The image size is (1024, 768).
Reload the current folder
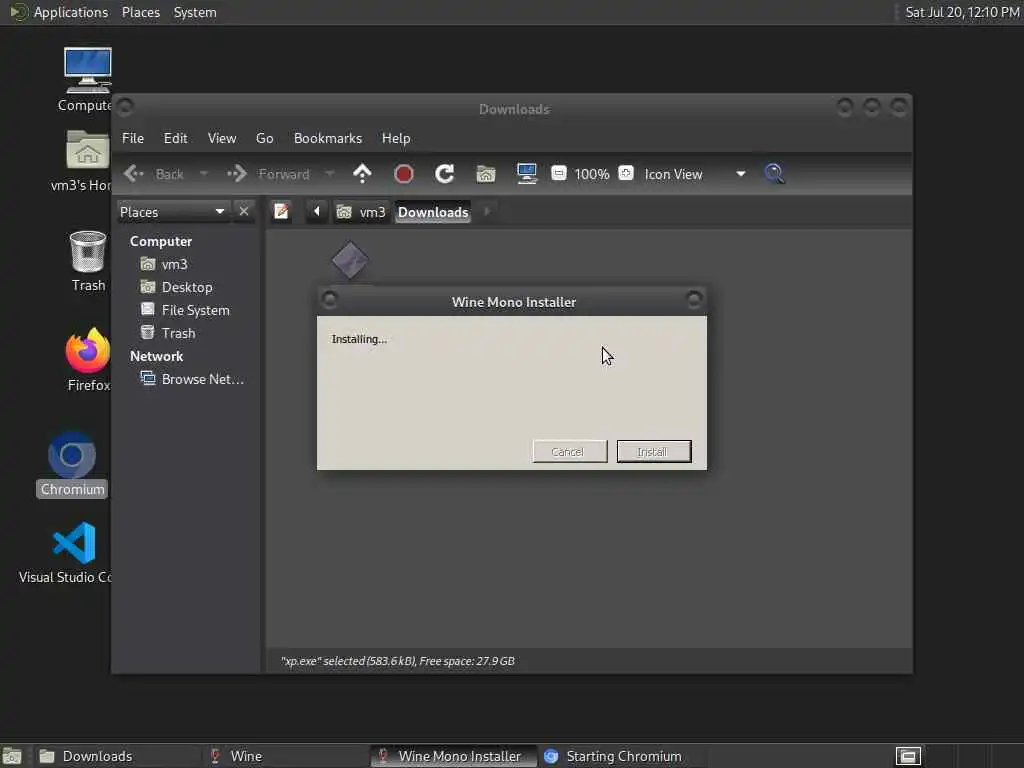point(444,174)
